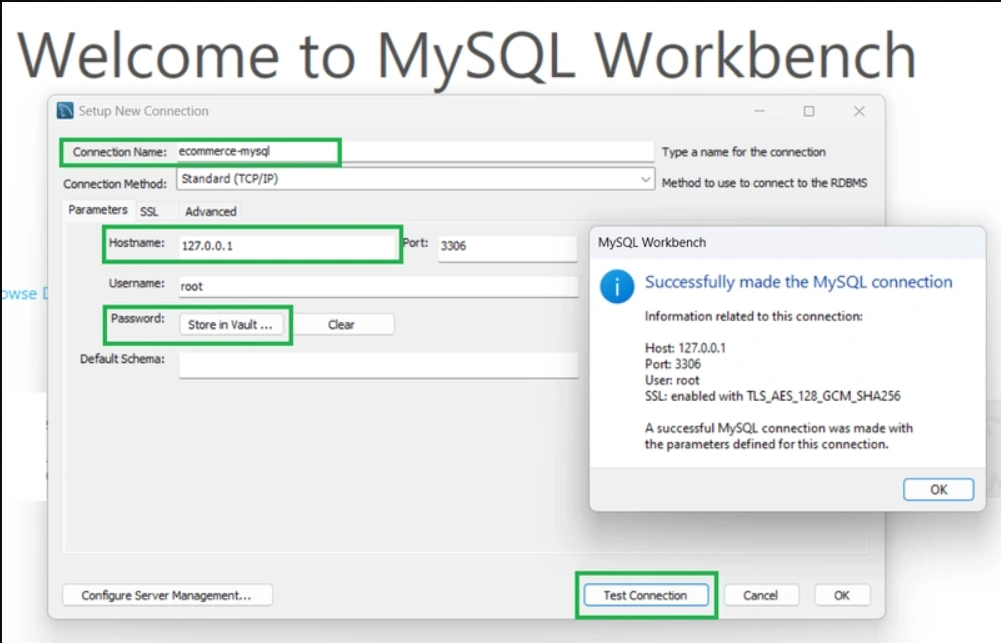Viewport: 1001px width, 643px height.
Task: Click the Default Schema input field
Action: click(379, 365)
